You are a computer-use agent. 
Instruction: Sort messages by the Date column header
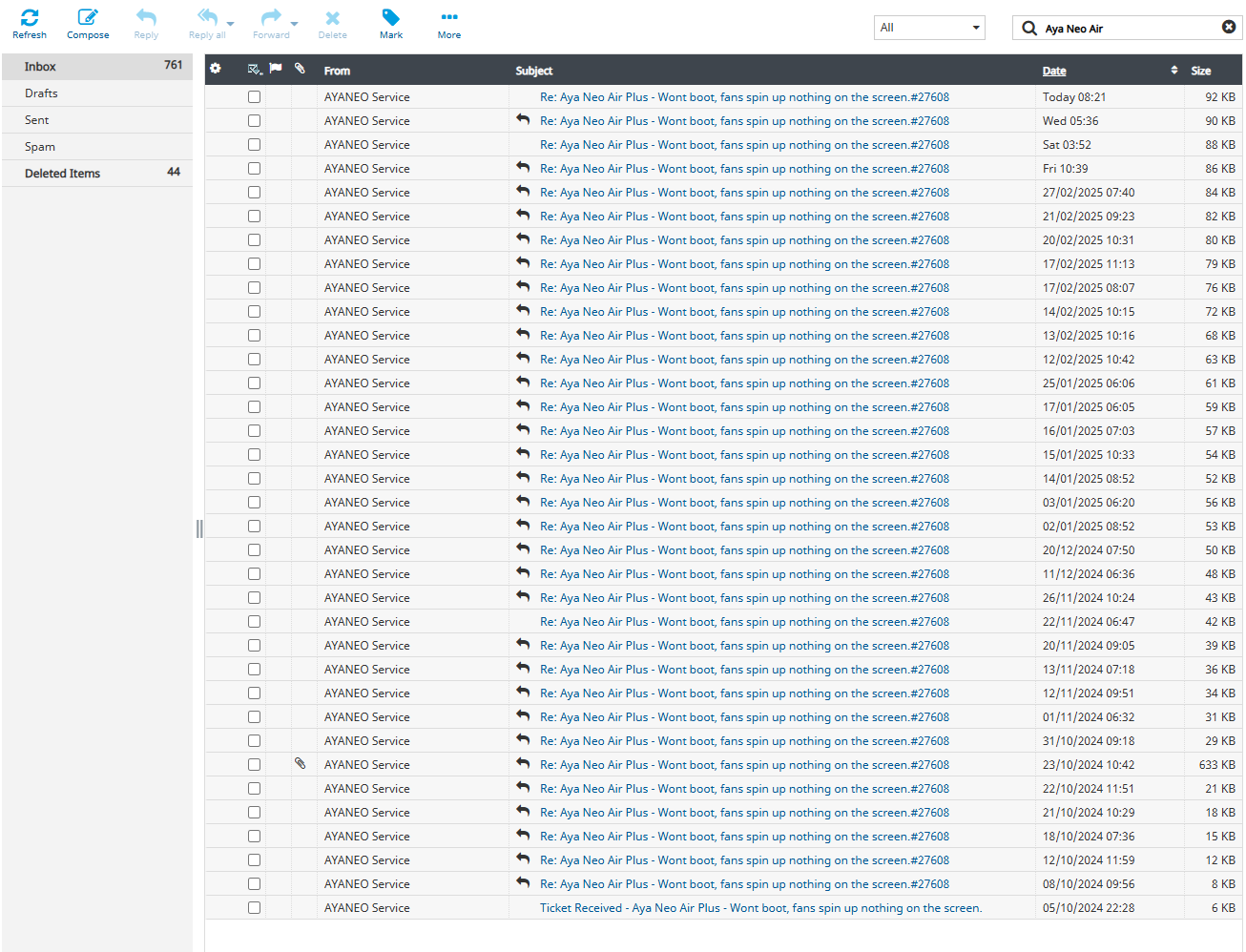point(1054,71)
